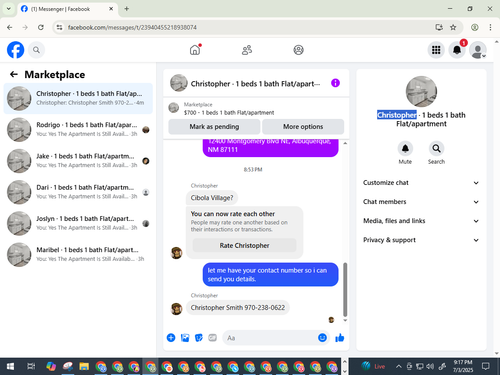Click the back arrow beside Marketplace

[x=14, y=74]
